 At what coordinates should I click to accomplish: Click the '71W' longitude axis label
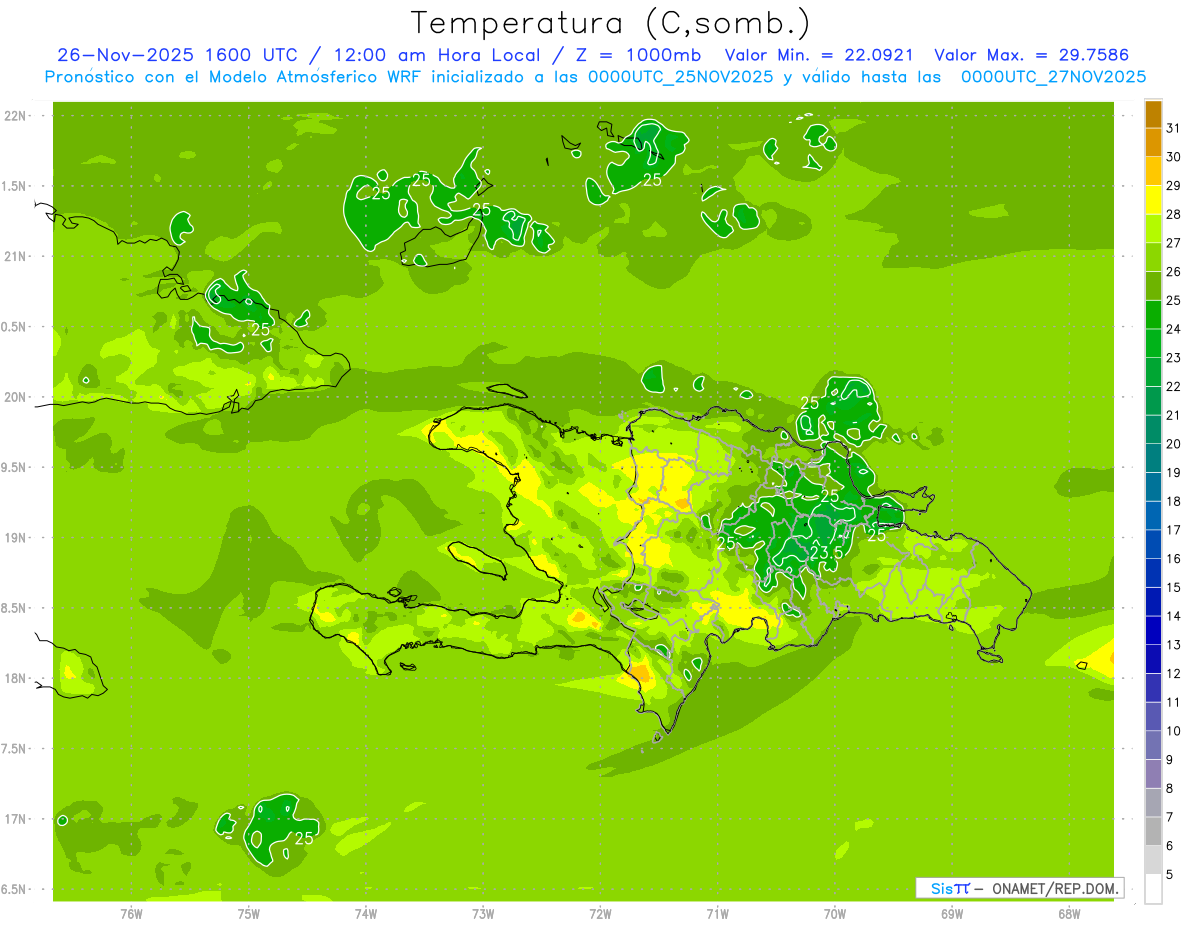[x=717, y=913]
